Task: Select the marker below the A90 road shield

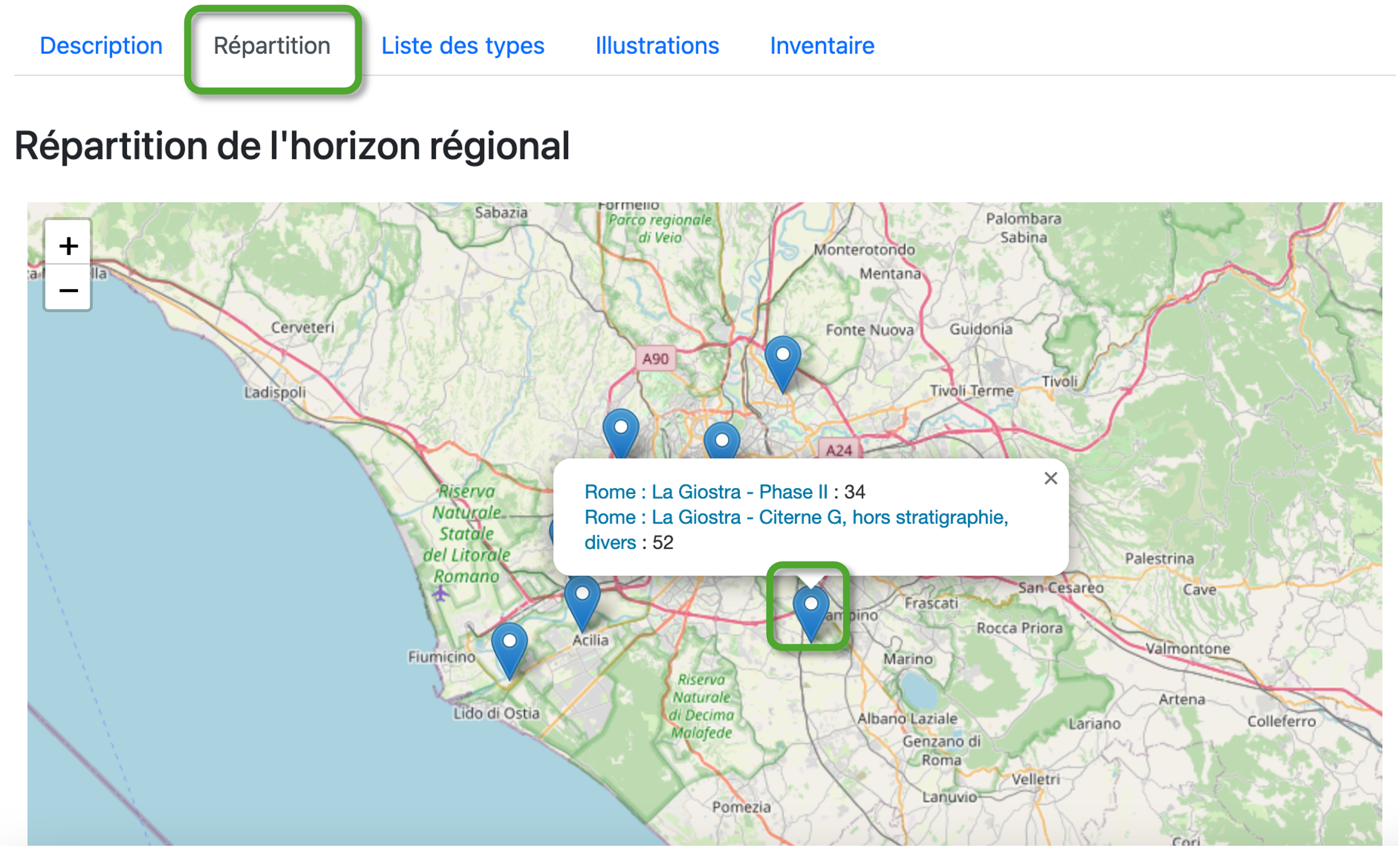Action: point(621,433)
